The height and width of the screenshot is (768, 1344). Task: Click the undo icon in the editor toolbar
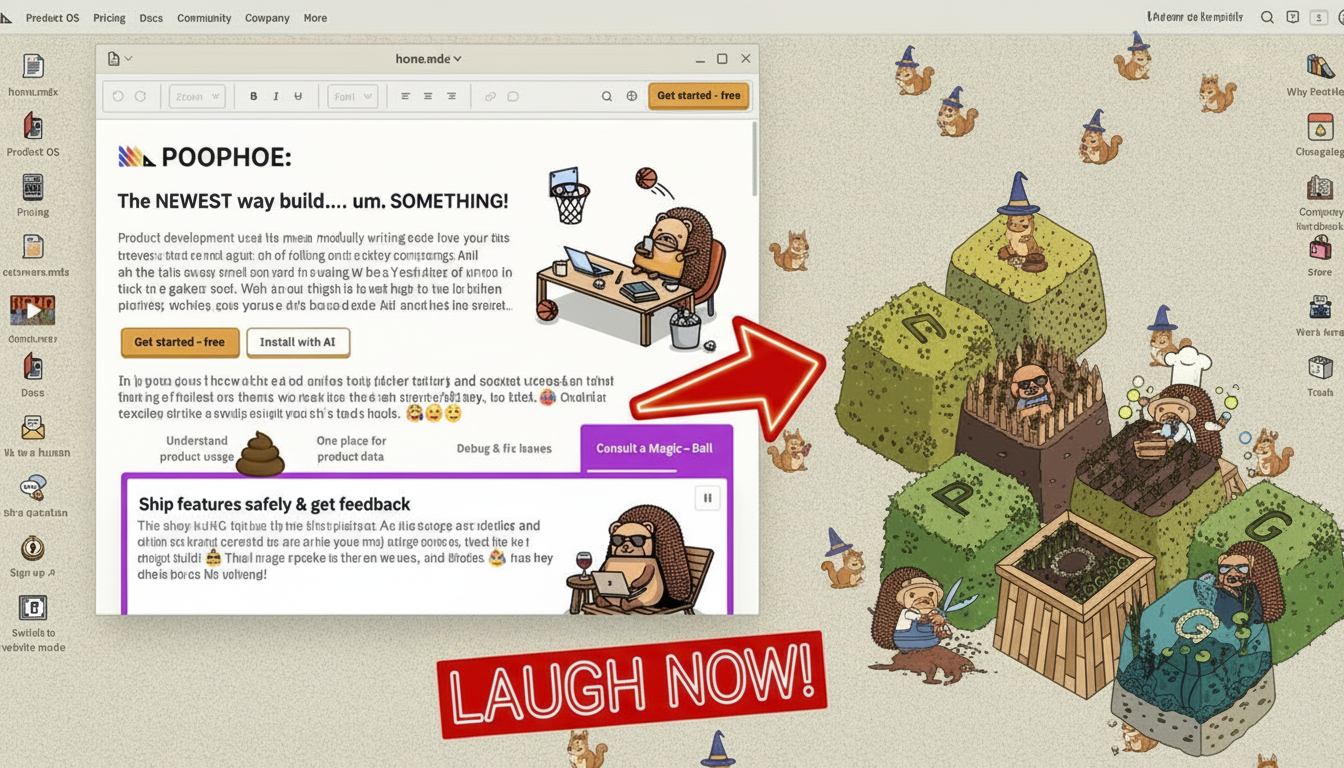click(x=118, y=96)
